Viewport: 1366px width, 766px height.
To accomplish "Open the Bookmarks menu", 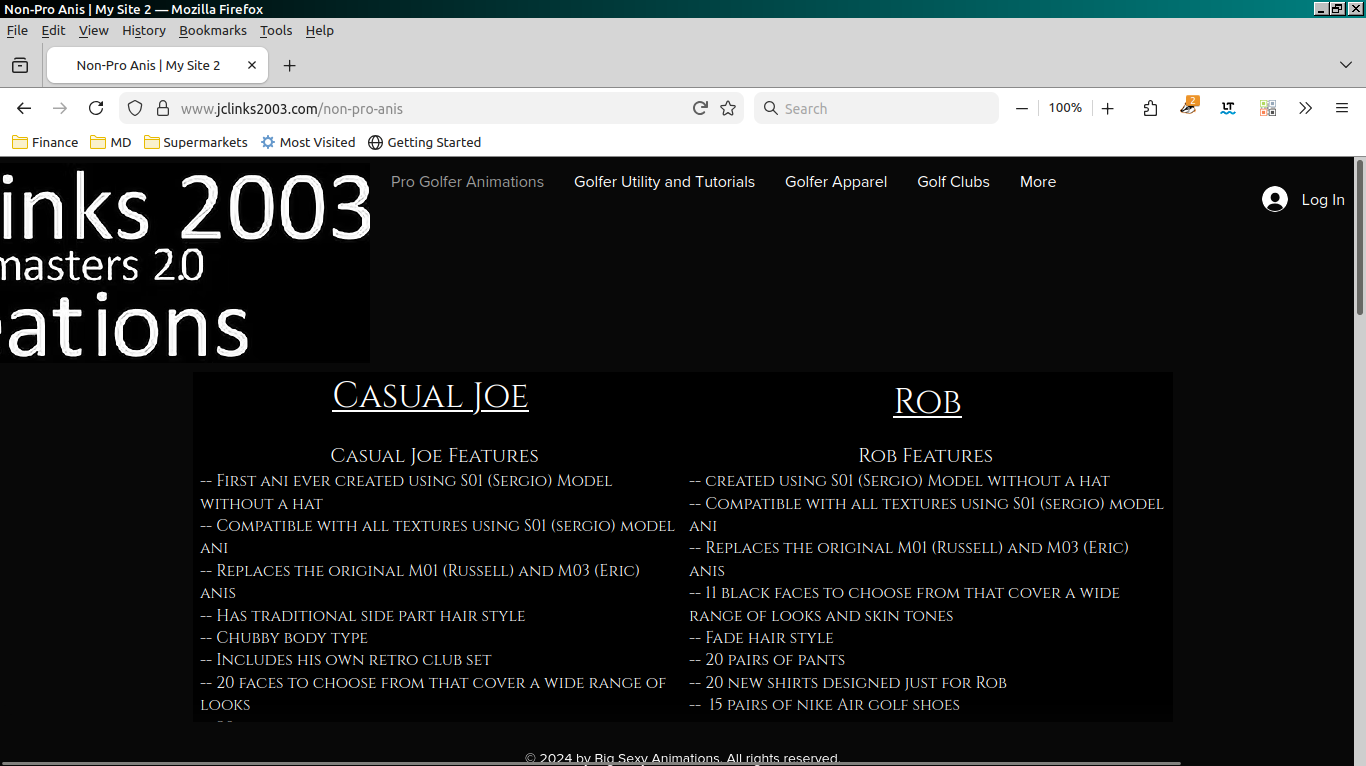I will 212,30.
